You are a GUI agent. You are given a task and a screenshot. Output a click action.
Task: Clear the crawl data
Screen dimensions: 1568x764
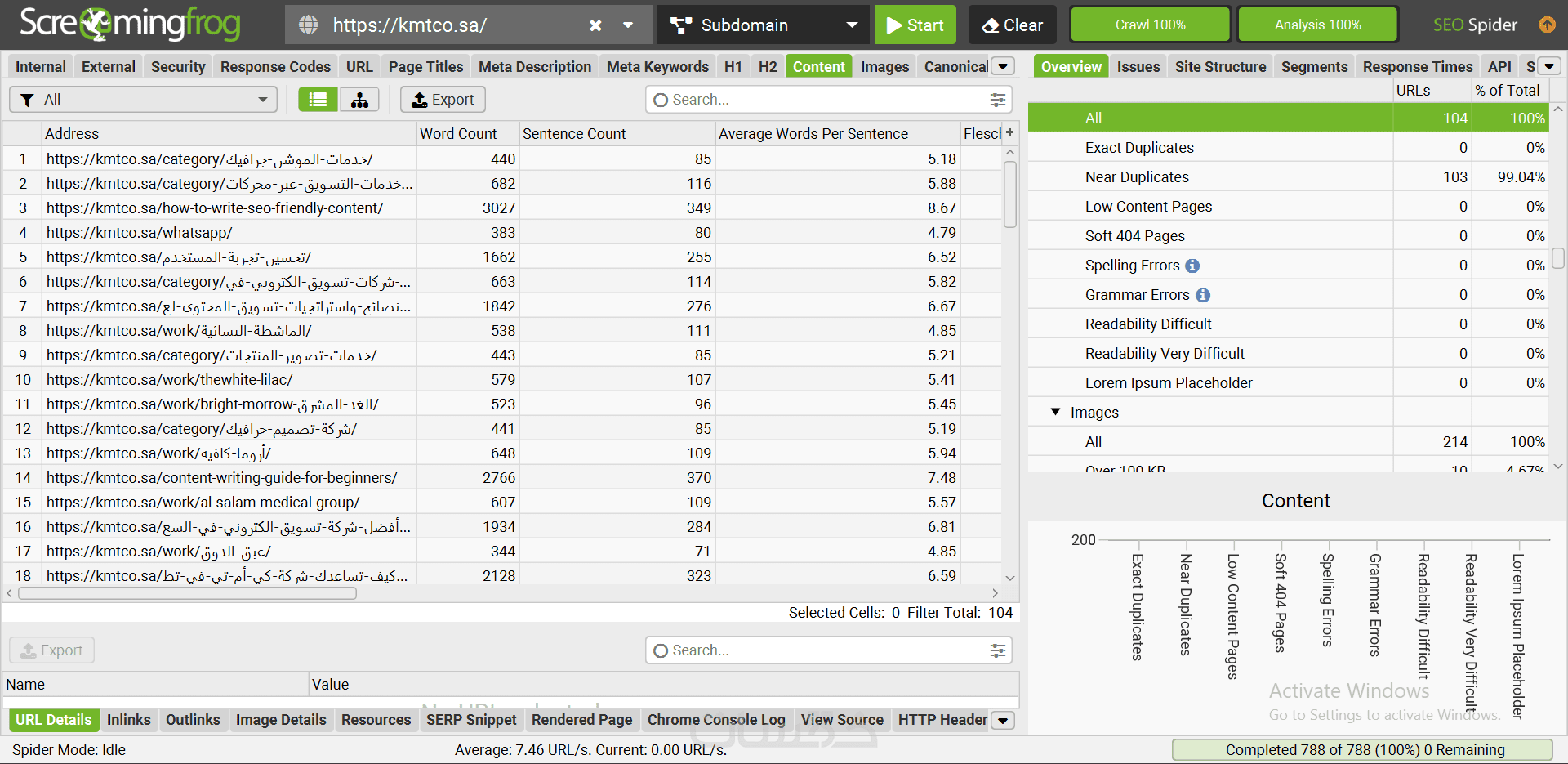(1012, 25)
